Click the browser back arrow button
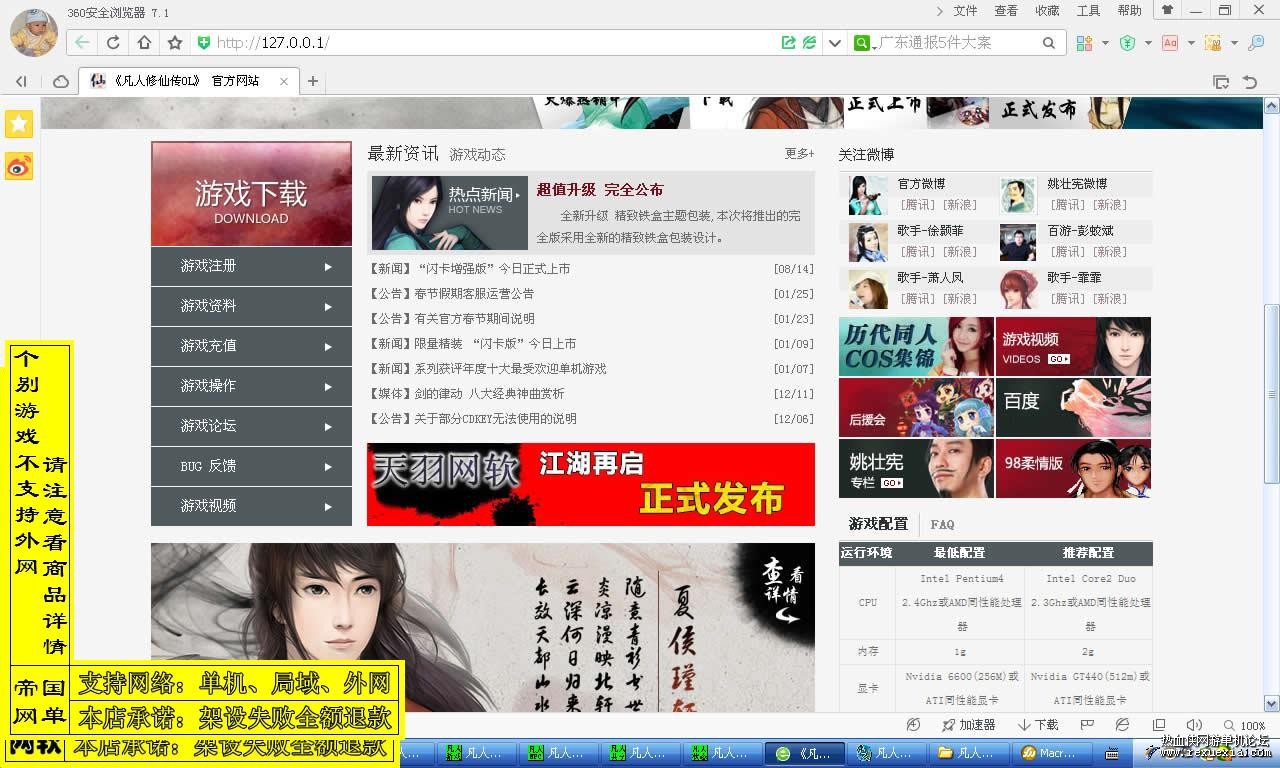The height and width of the screenshot is (768, 1280). pyautogui.click(x=82, y=43)
